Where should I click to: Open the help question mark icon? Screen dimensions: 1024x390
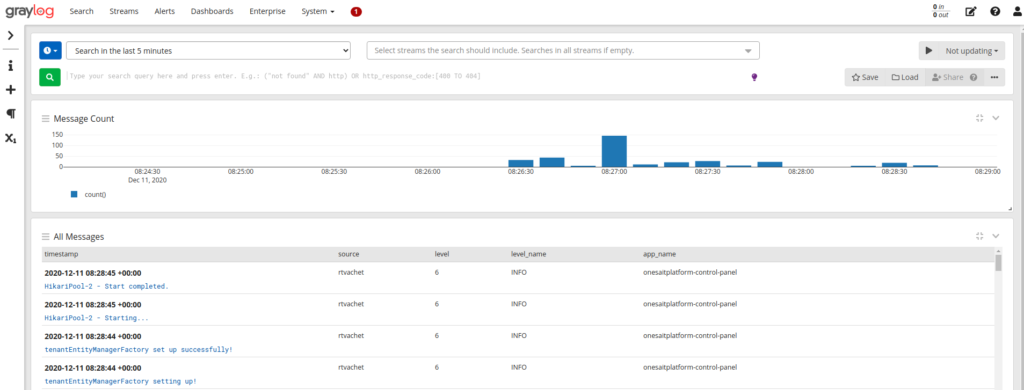[995, 11]
